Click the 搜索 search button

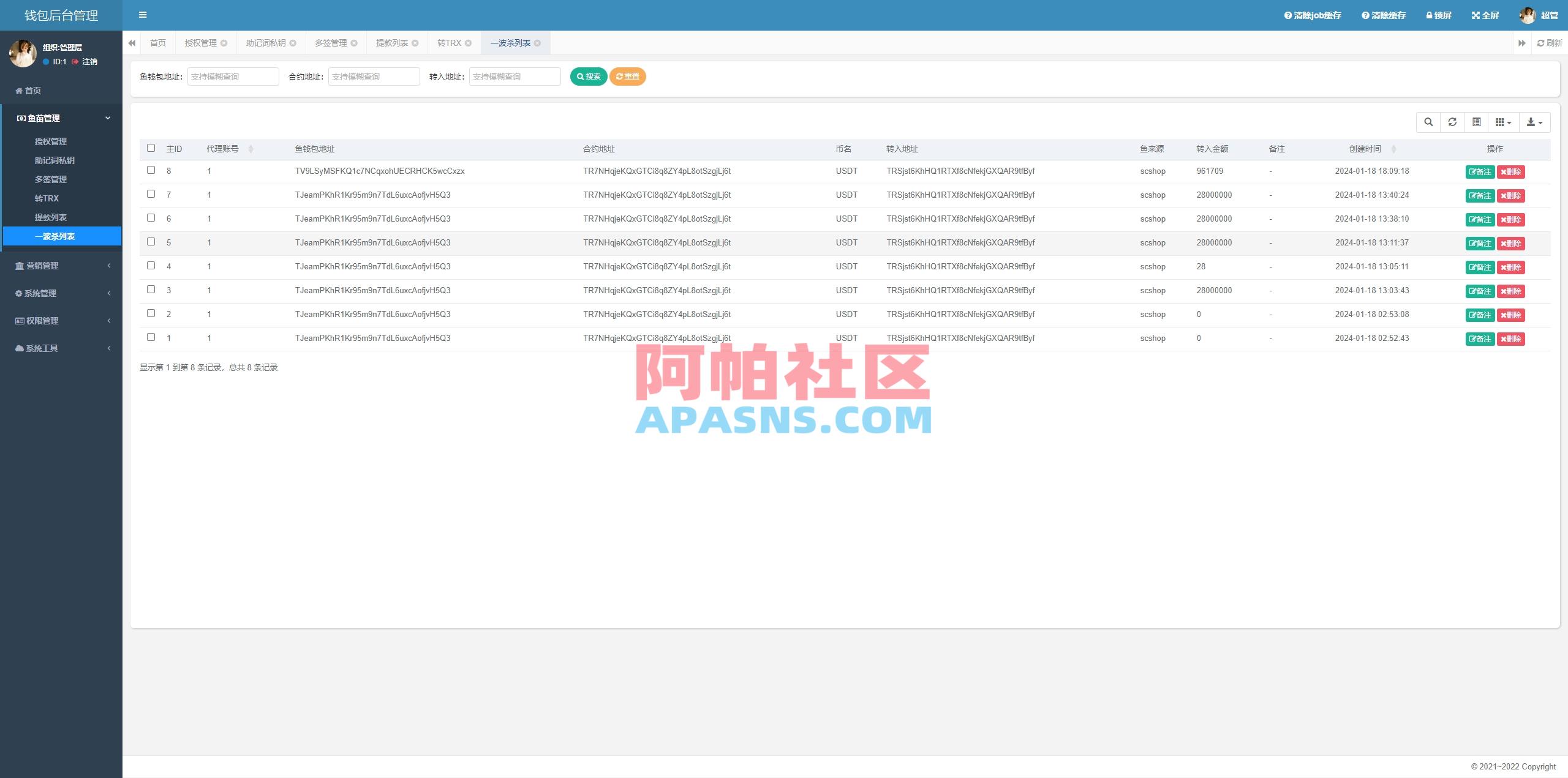[589, 77]
